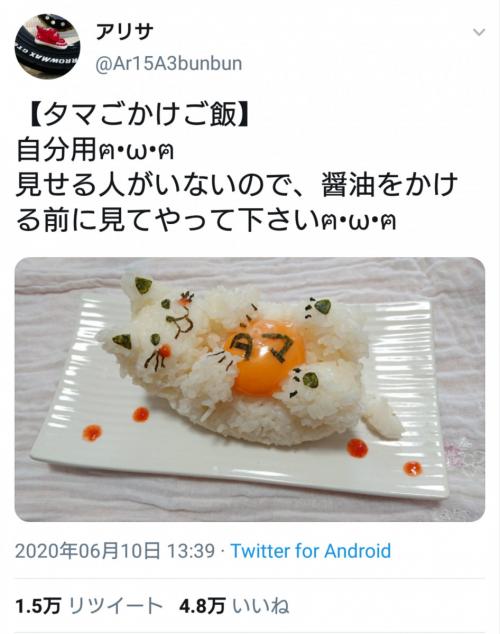The height and width of the screenshot is (634, 500).
Task: Open the @Ar15A3bunbun handle link
Action: [169, 64]
